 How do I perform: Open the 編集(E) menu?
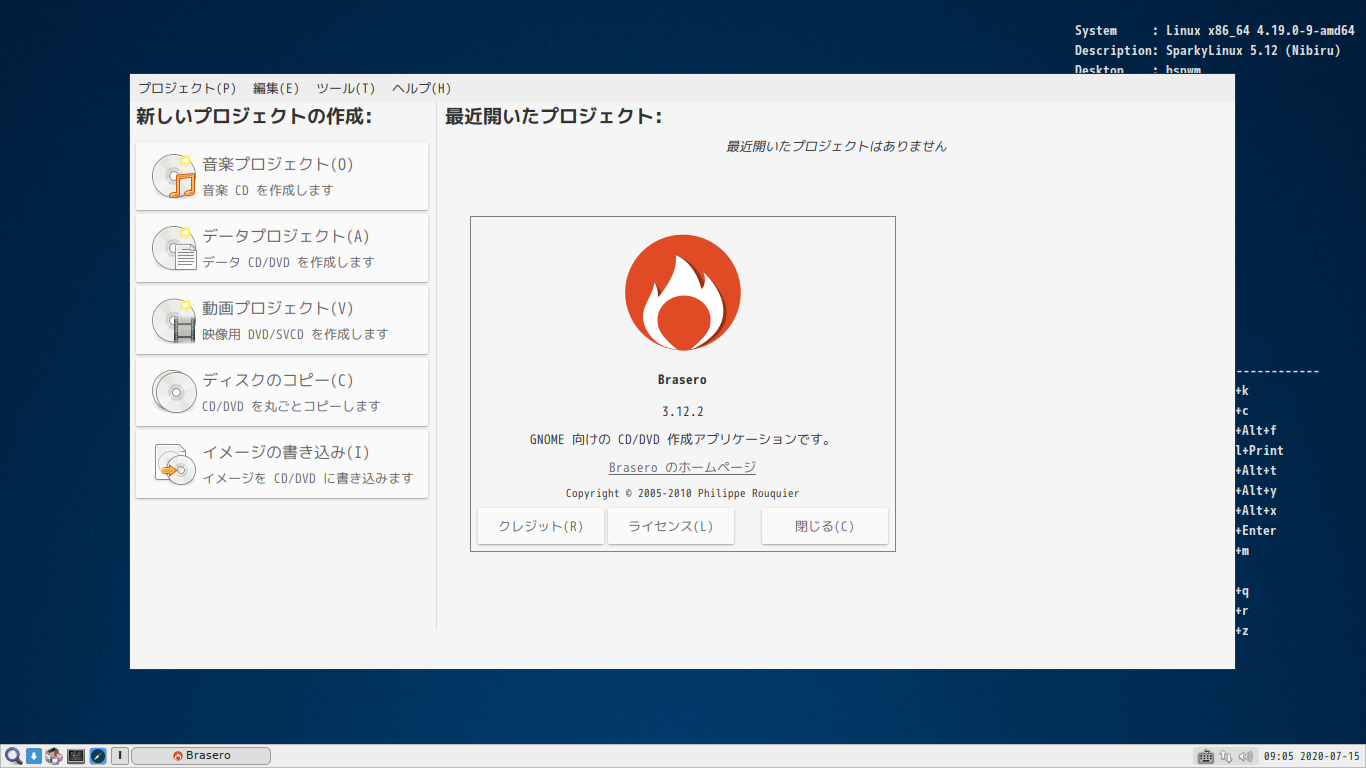[x=276, y=88]
